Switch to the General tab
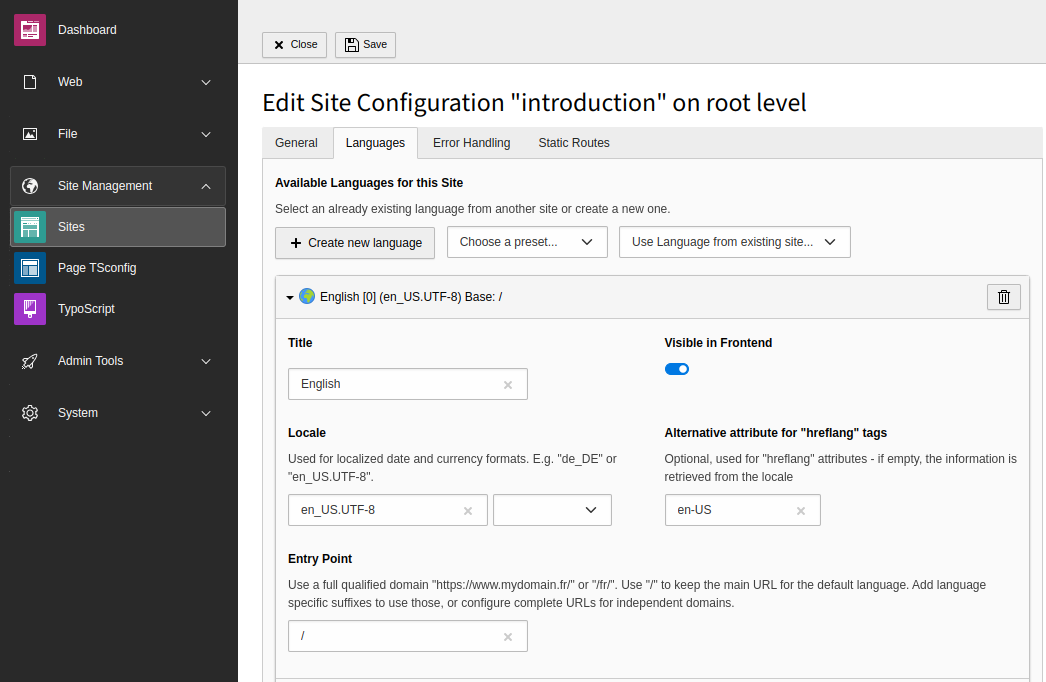This screenshot has width=1046, height=682. pos(296,143)
